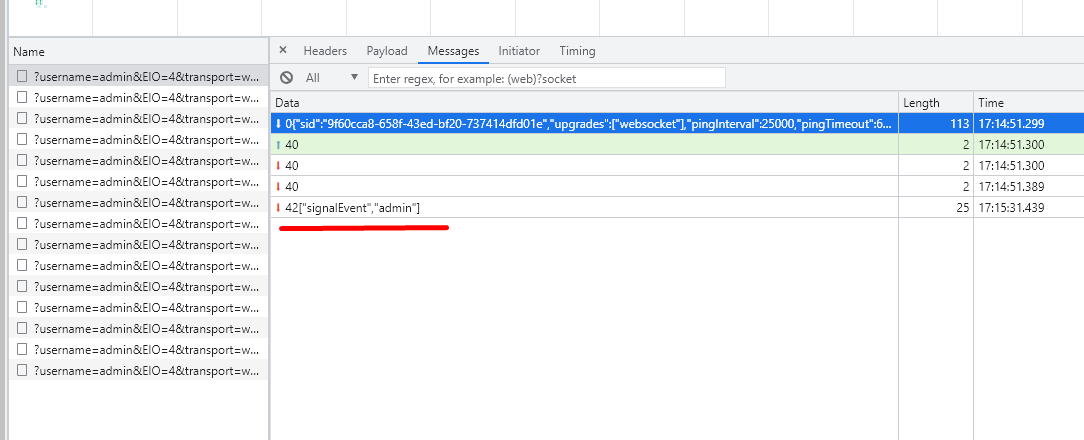Click the 17:14:51.389 time cell
The height and width of the screenshot is (440, 1084).
pyautogui.click(x=1011, y=187)
